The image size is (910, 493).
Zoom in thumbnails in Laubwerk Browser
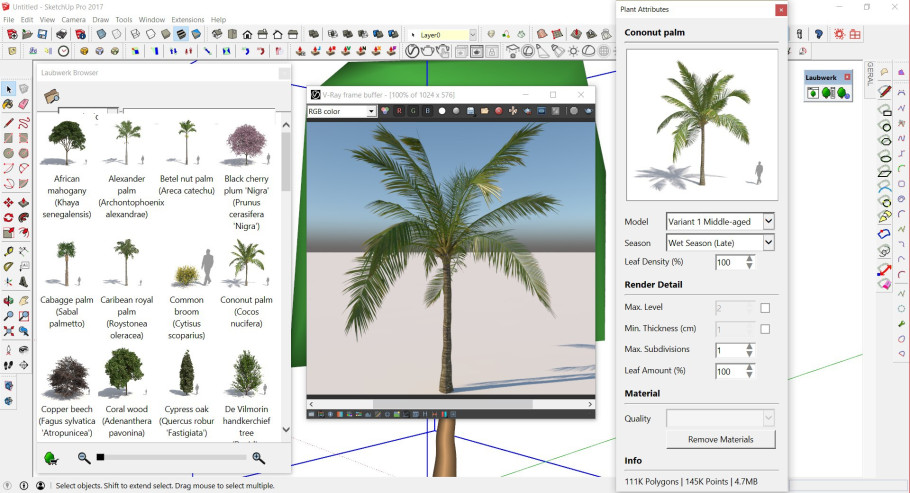point(259,458)
